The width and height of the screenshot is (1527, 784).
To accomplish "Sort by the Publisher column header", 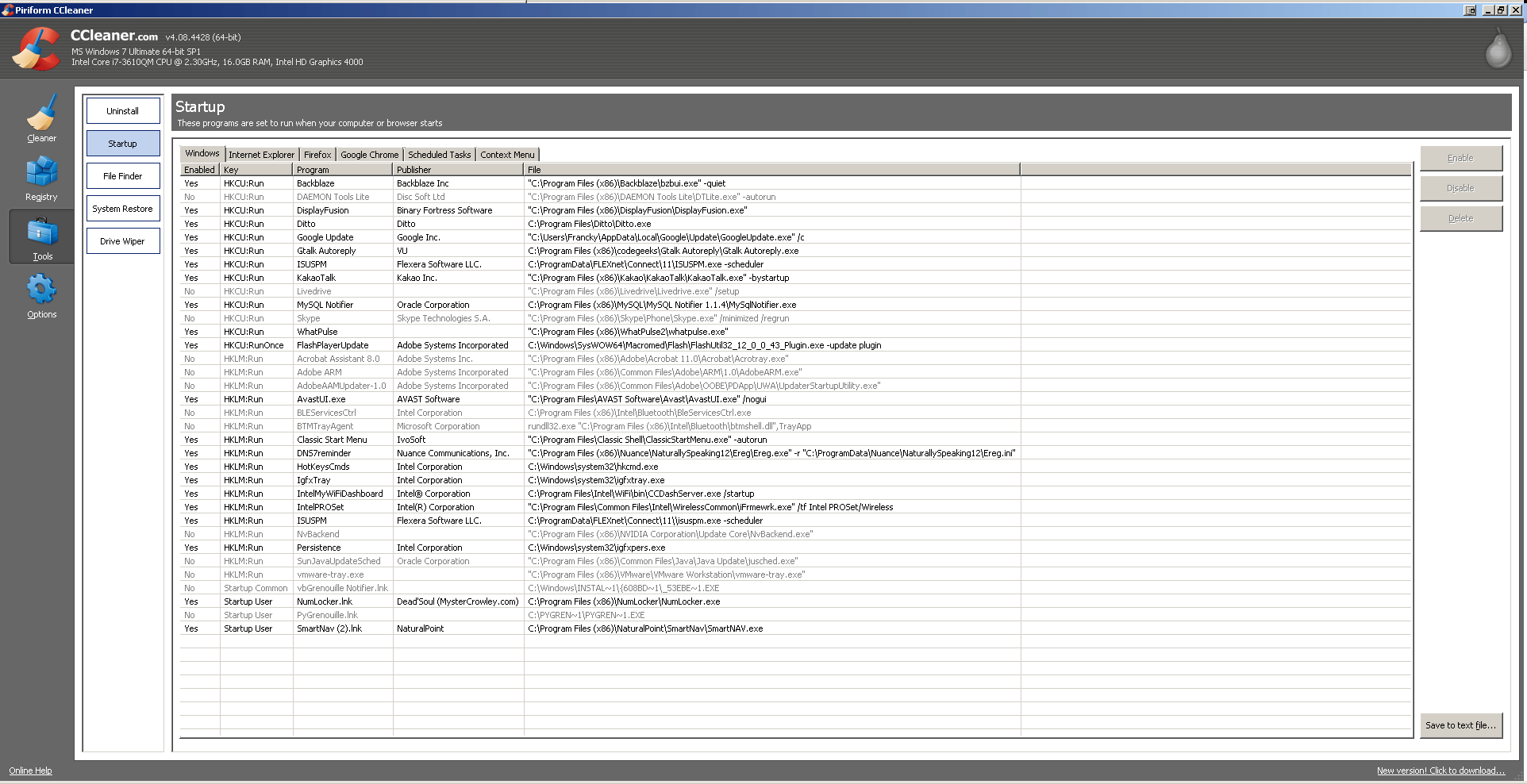I will 459,170.
